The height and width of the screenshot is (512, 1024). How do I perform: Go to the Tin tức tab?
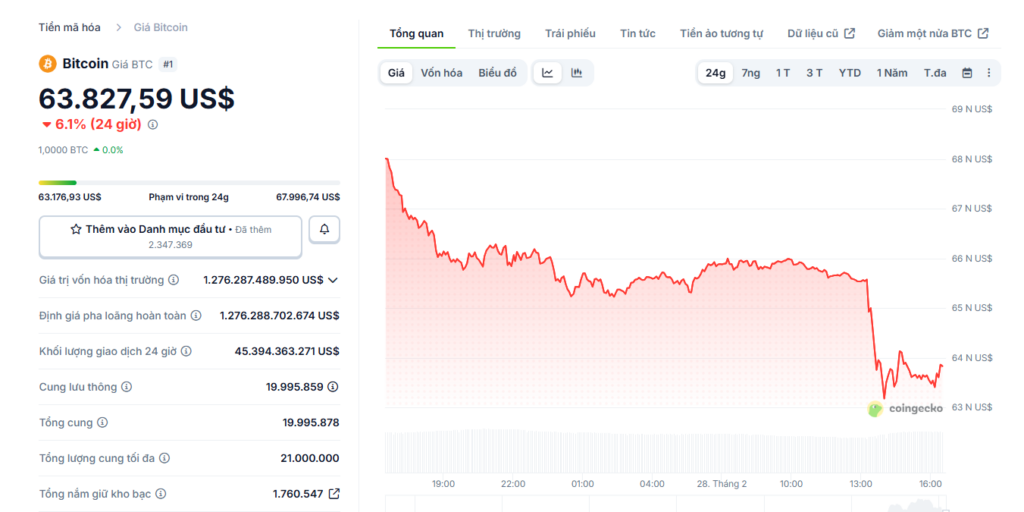[x=637, y=34]
